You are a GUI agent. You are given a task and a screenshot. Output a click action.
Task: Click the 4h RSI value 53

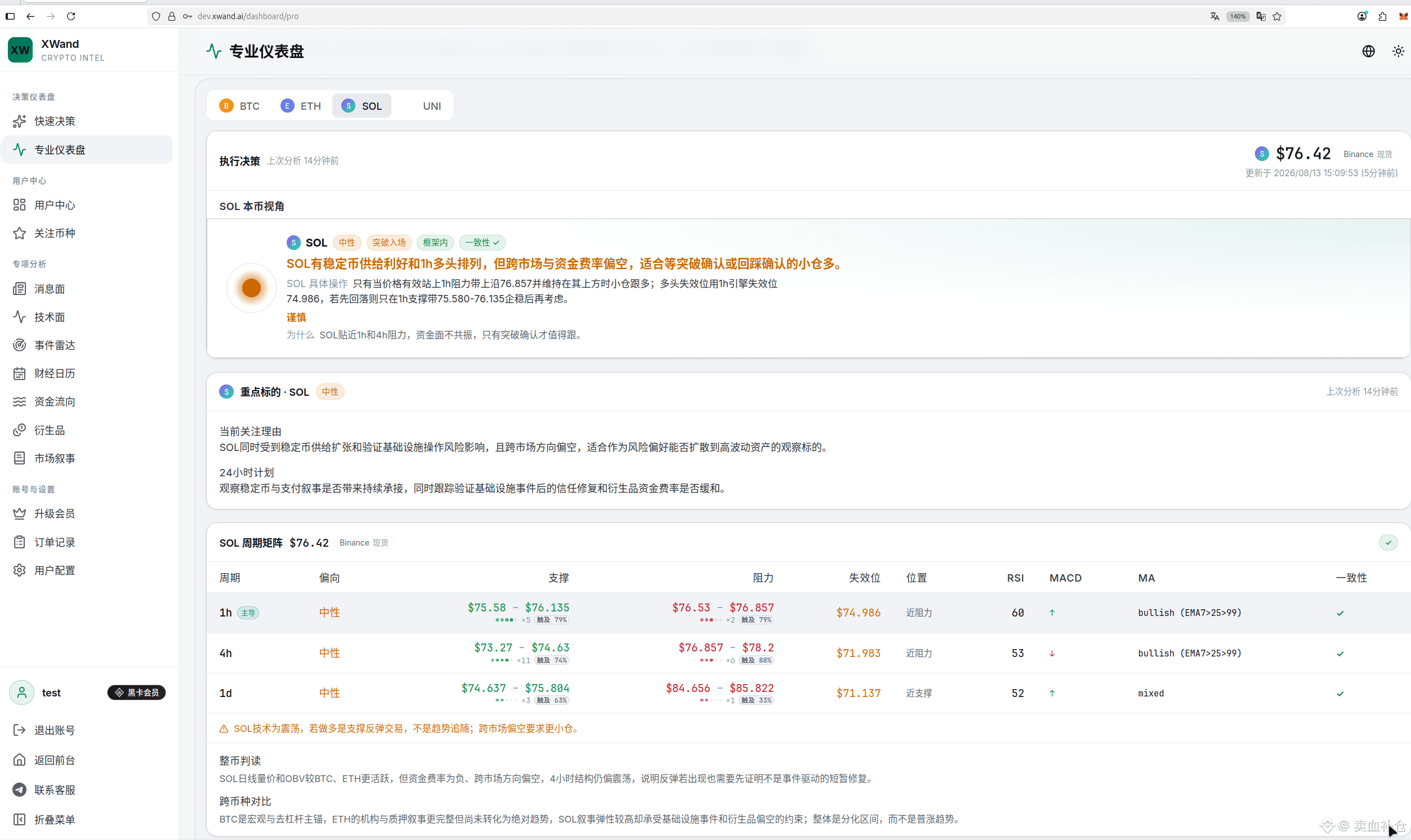pyautogui.click(x=1017, y=653)
